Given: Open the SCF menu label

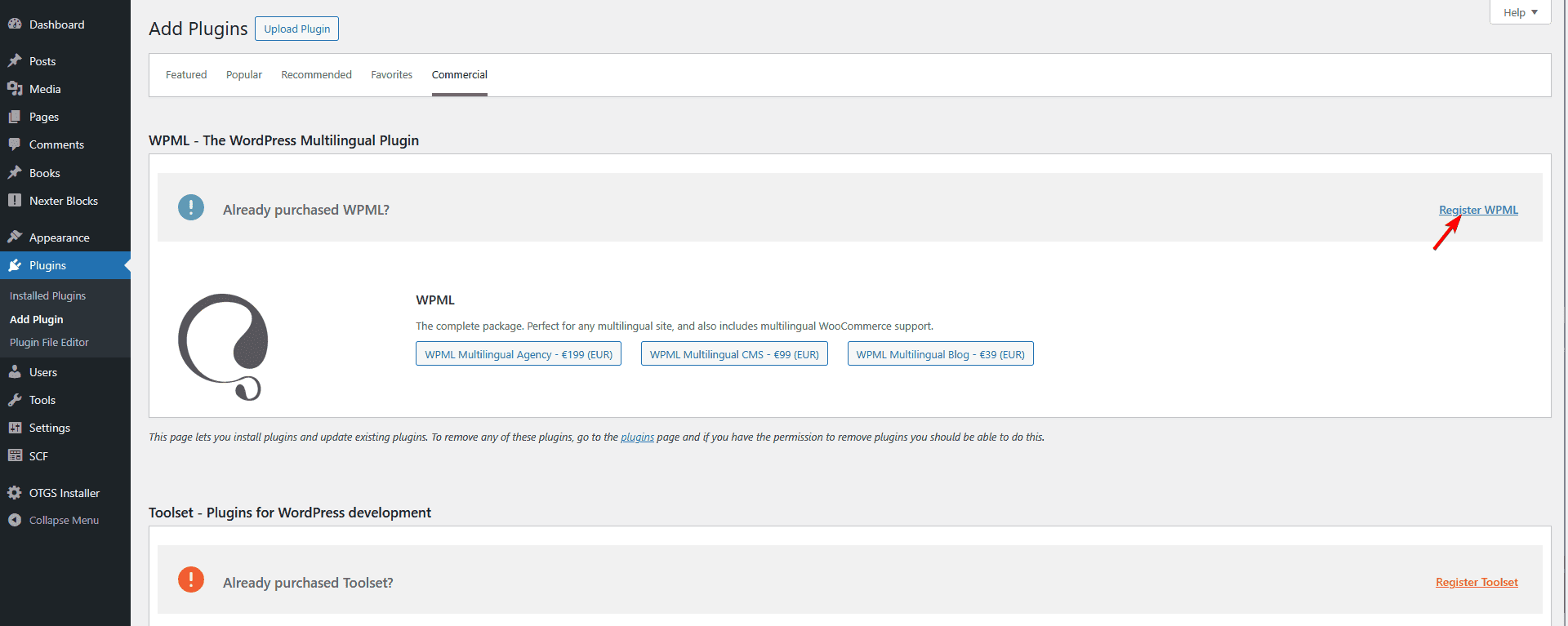Looking at the screenshot, I should (38, 456).
